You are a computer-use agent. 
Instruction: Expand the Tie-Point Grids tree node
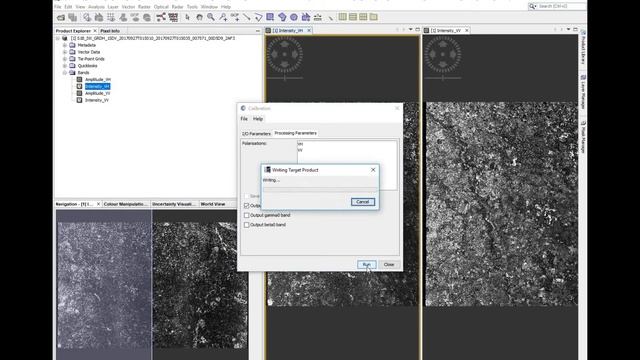click(x=65, y=59)
